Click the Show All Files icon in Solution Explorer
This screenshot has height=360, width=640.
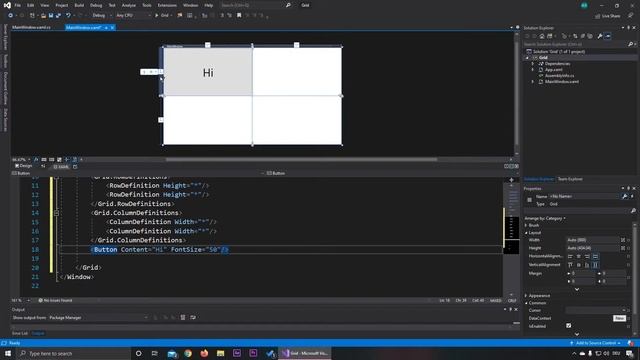pyautogui.click(x=590, y=36)
